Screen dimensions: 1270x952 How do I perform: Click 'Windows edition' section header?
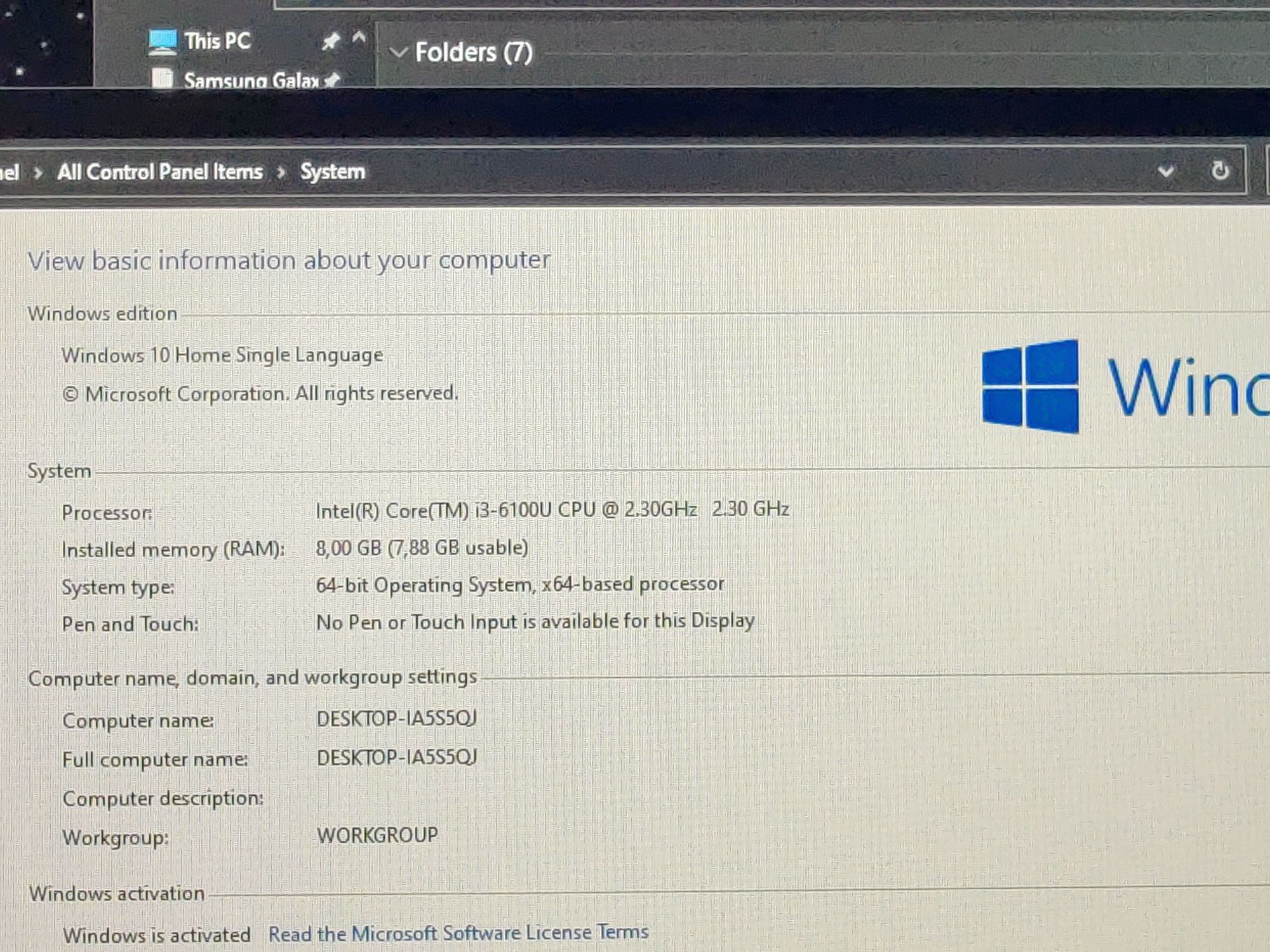pos(102,314)
